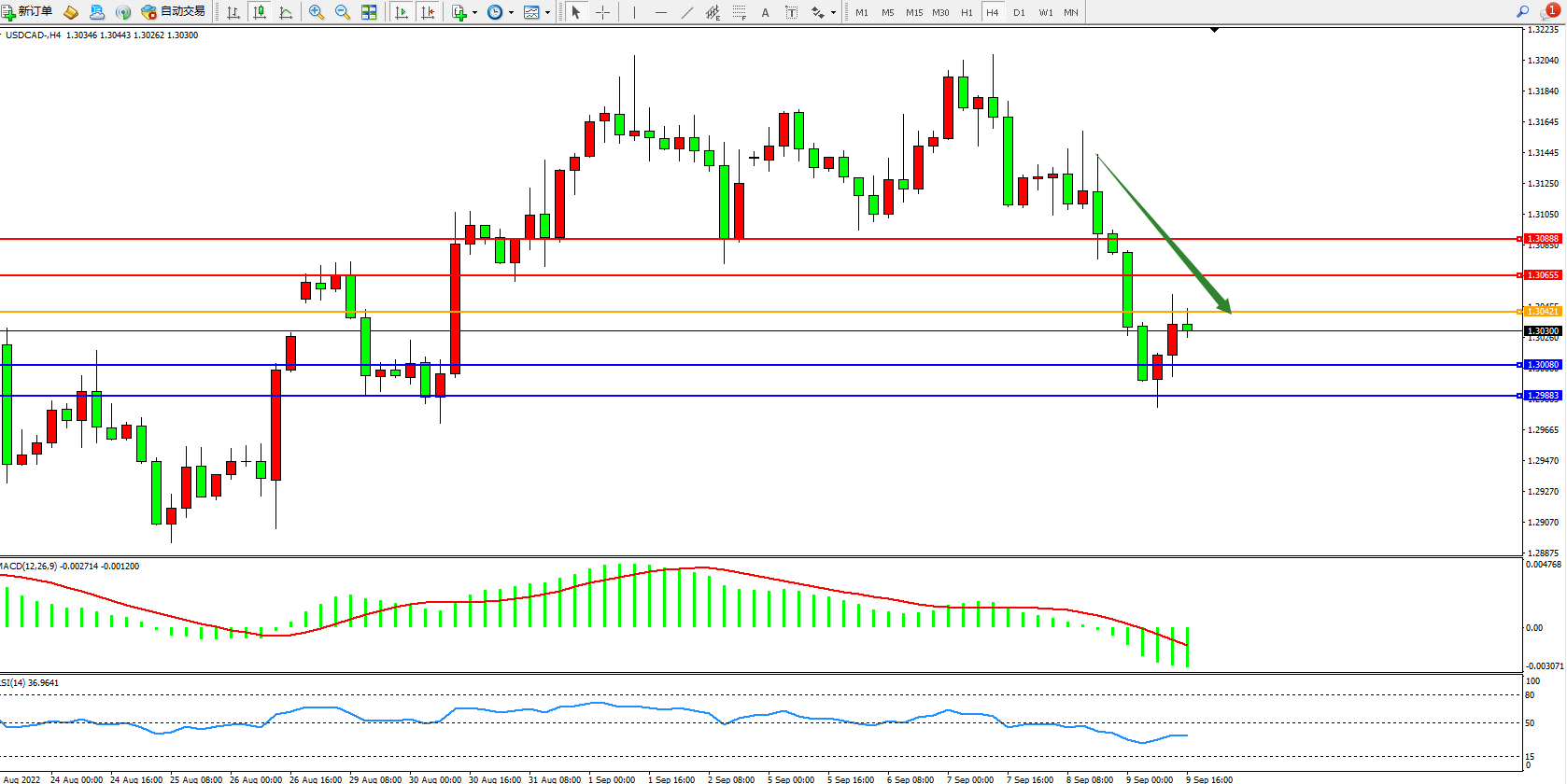Click the New Order button

pyautogui.click(x=27, y=11)
